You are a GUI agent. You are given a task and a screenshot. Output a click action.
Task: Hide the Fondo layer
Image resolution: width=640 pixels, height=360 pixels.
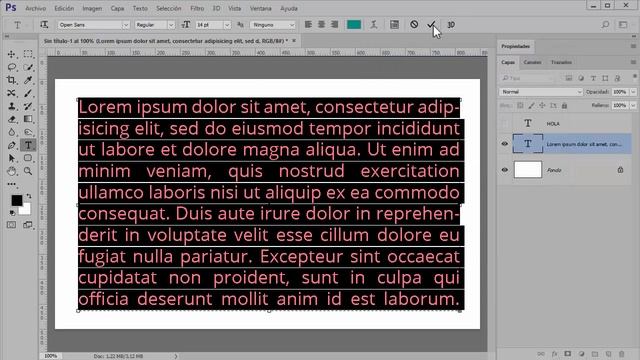[505, 170]
